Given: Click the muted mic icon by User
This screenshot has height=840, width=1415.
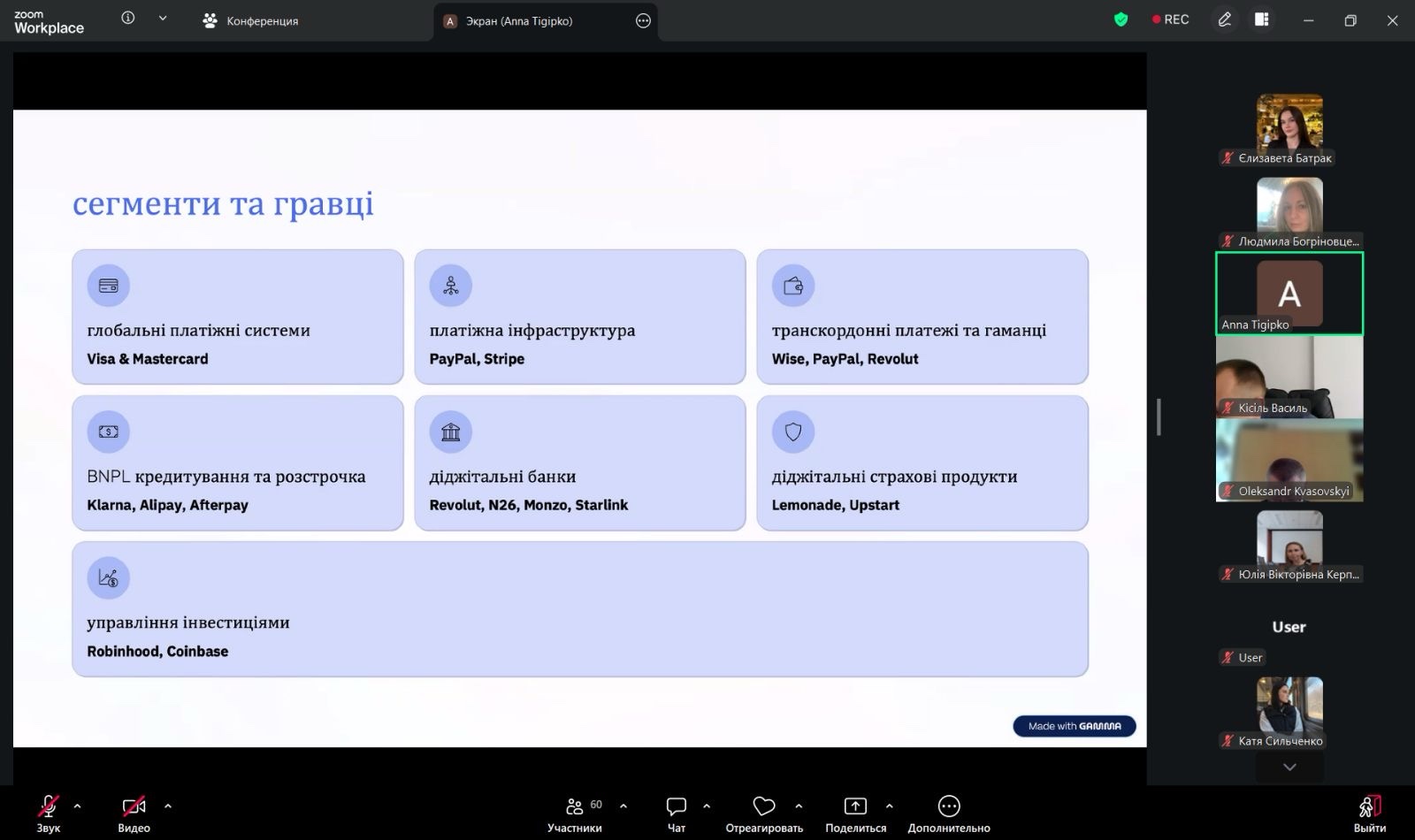Looking at the screenshot, I should click(1228, 658).
